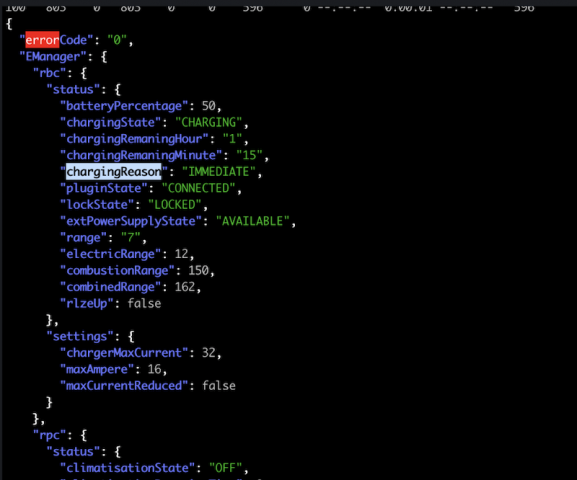This screenshot has width=577, height=480.
Task: Click the batteryPercentage value 50
Action: (x=209, y=106)
